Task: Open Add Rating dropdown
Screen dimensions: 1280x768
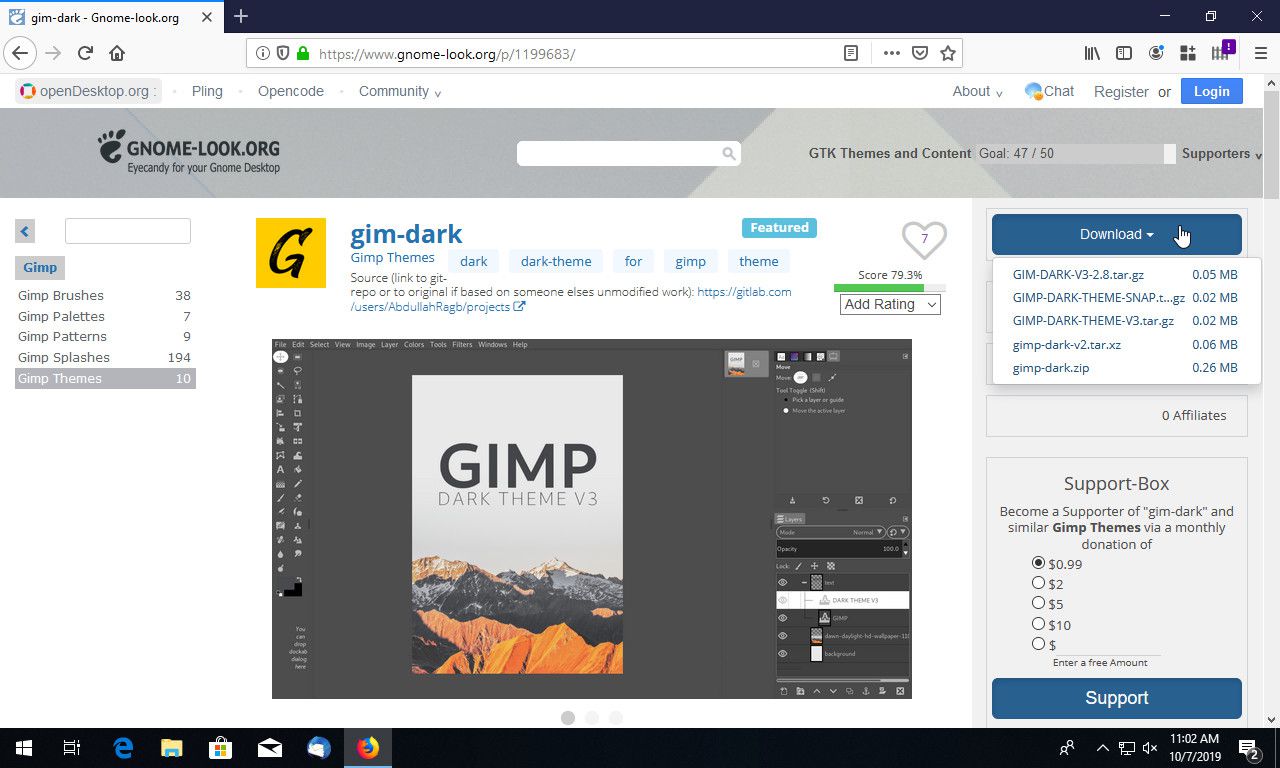Action: (x=890, y=304)
